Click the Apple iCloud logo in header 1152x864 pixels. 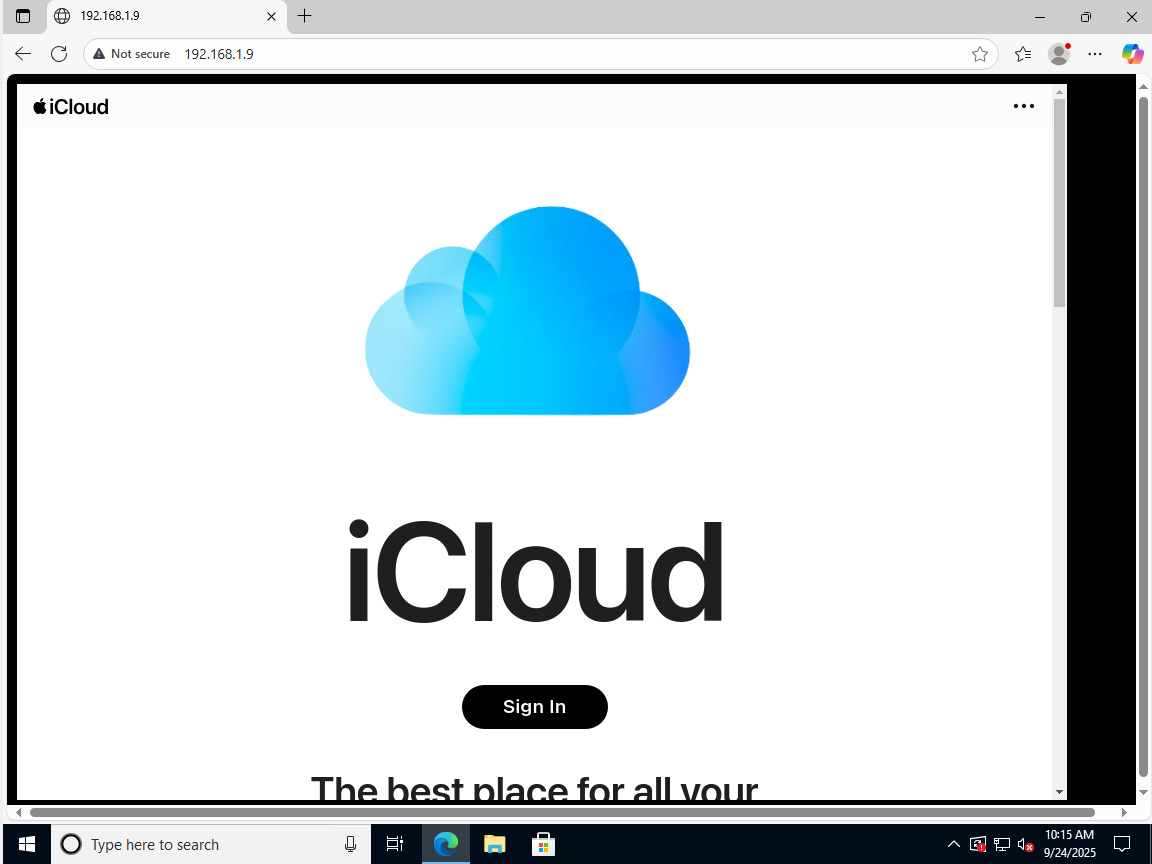click(x=71, y=107)
